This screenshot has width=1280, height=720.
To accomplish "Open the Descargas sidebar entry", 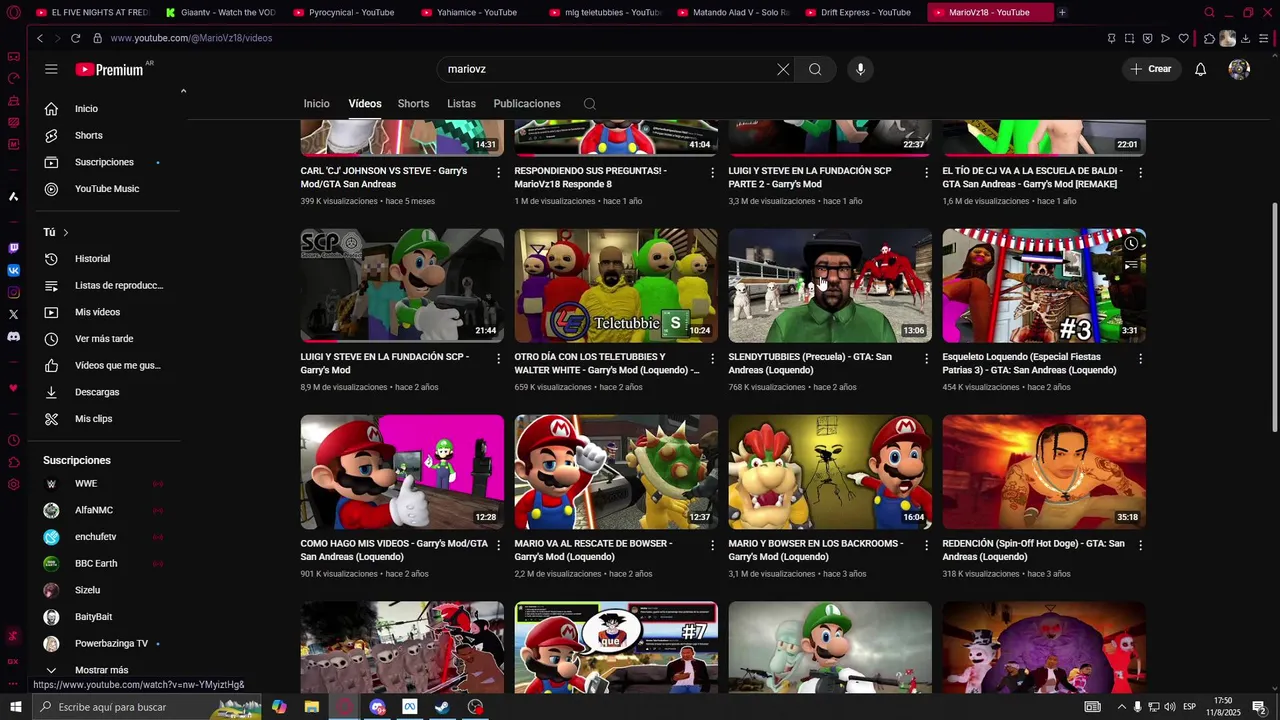I will click(x=97, y=392).
